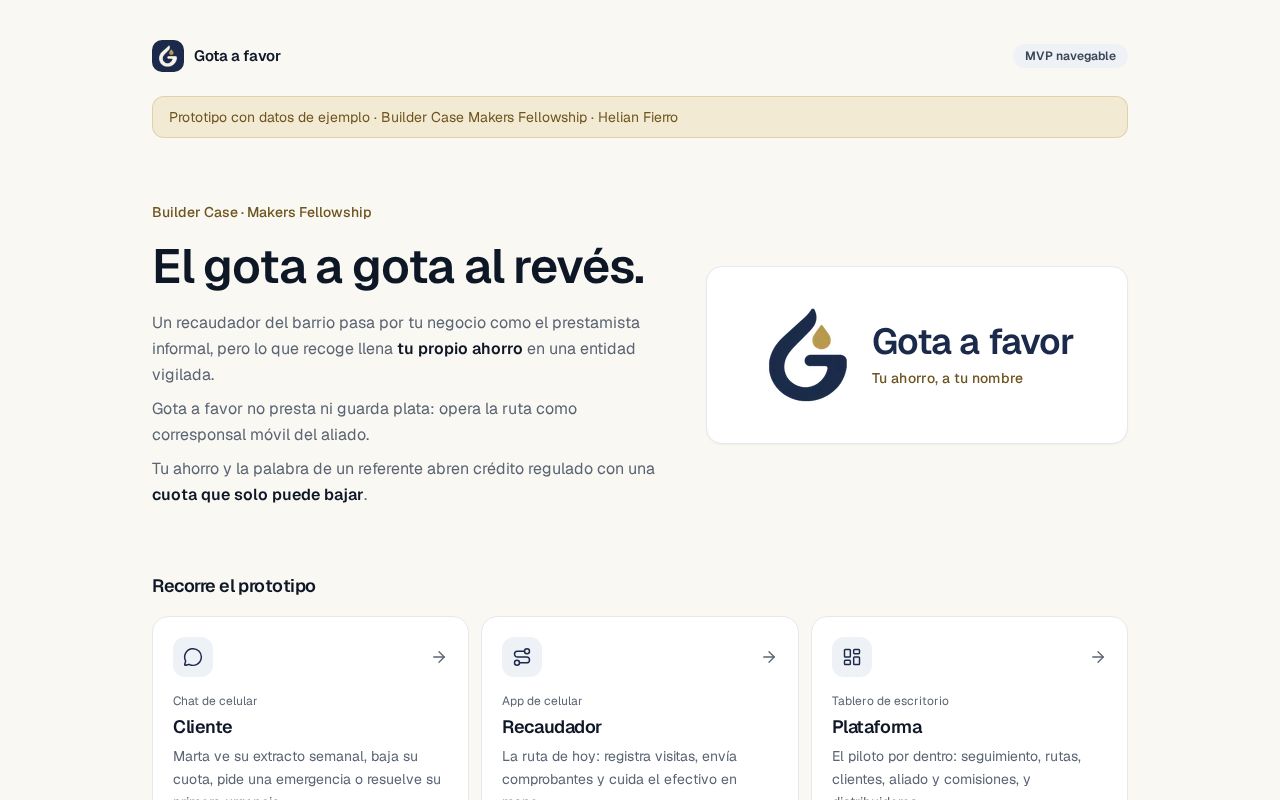Follow the arrow on the Plataforma card
The width and height of the screenshot is (1280, 800).
pyautogui.click(x=1098, y=657)
